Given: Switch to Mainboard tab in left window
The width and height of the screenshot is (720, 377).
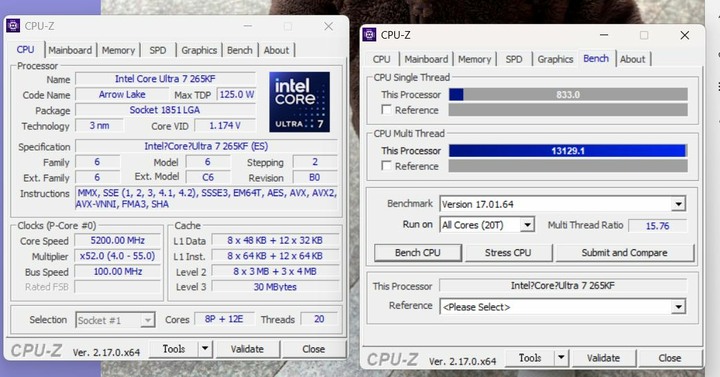Looking at the screenshot, I should [70, 50].
